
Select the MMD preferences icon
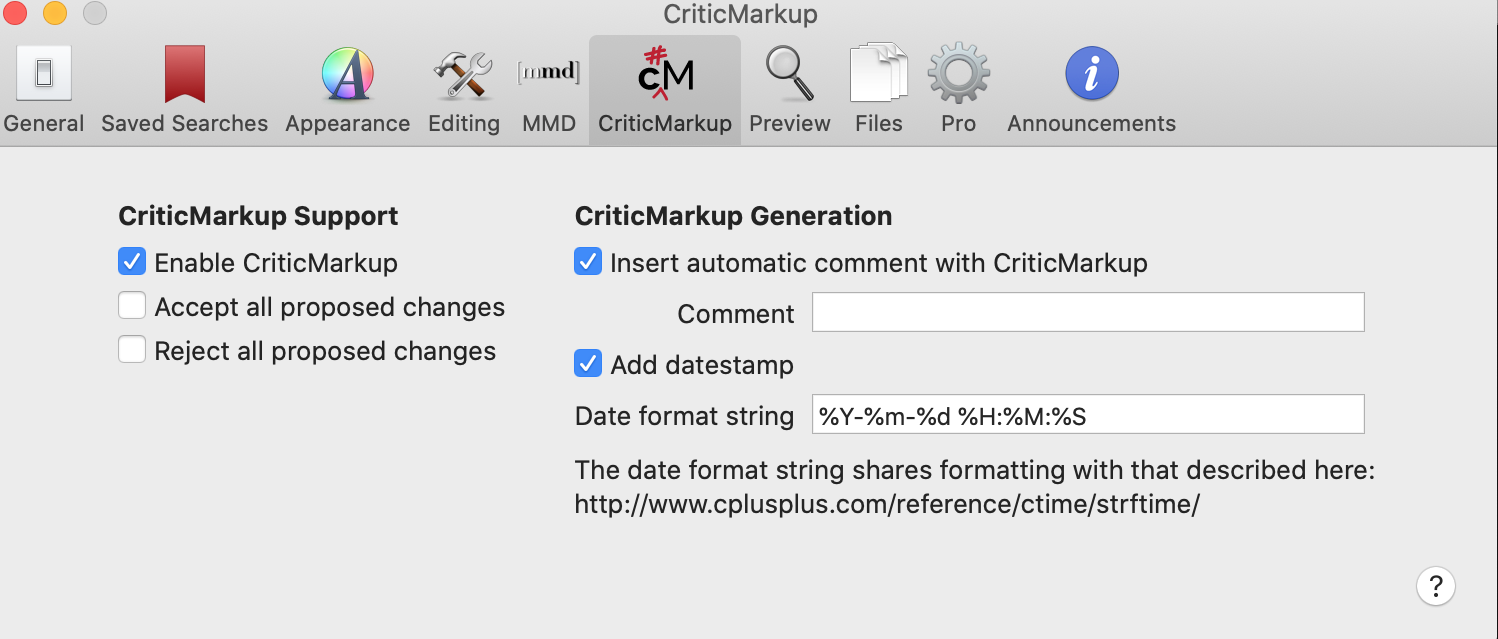click(x=549, y=90)
